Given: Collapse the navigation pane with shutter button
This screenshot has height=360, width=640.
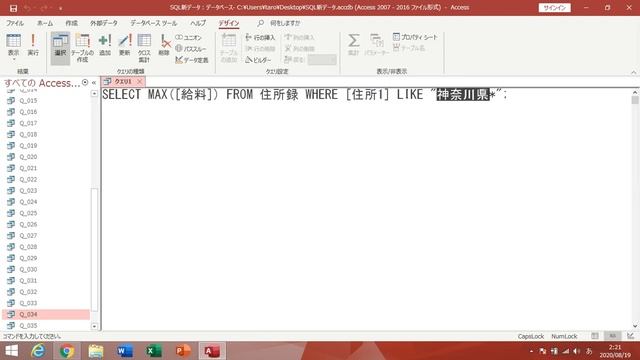Looking at the screenshot, I should click(x=94, y=82).
